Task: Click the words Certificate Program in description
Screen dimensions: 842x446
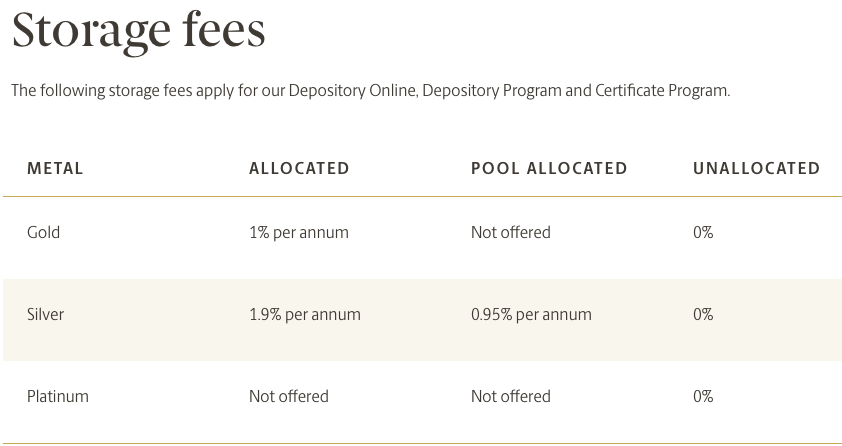Action: coord(661,91)
